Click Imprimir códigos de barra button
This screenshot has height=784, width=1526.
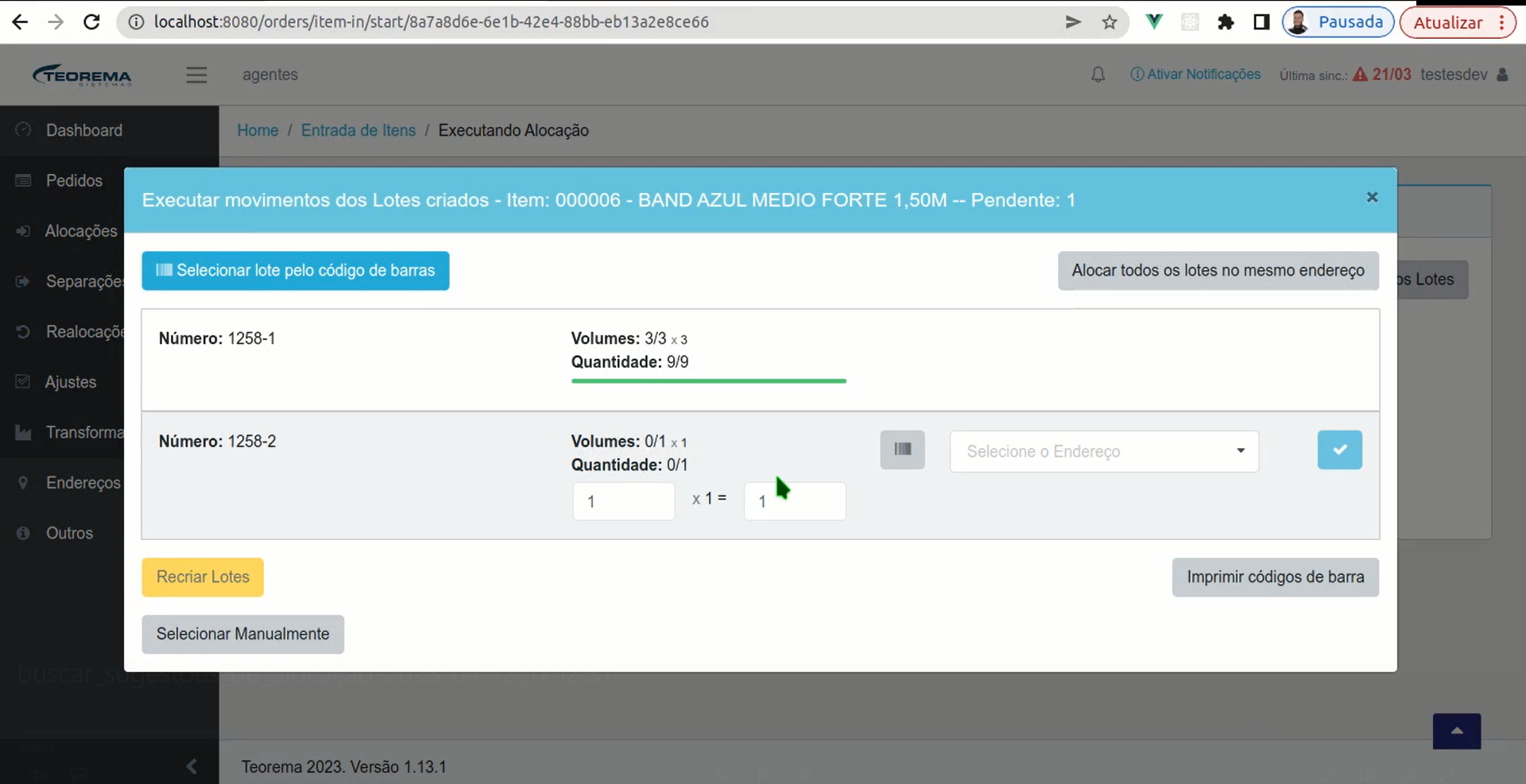coord(1276,577)
